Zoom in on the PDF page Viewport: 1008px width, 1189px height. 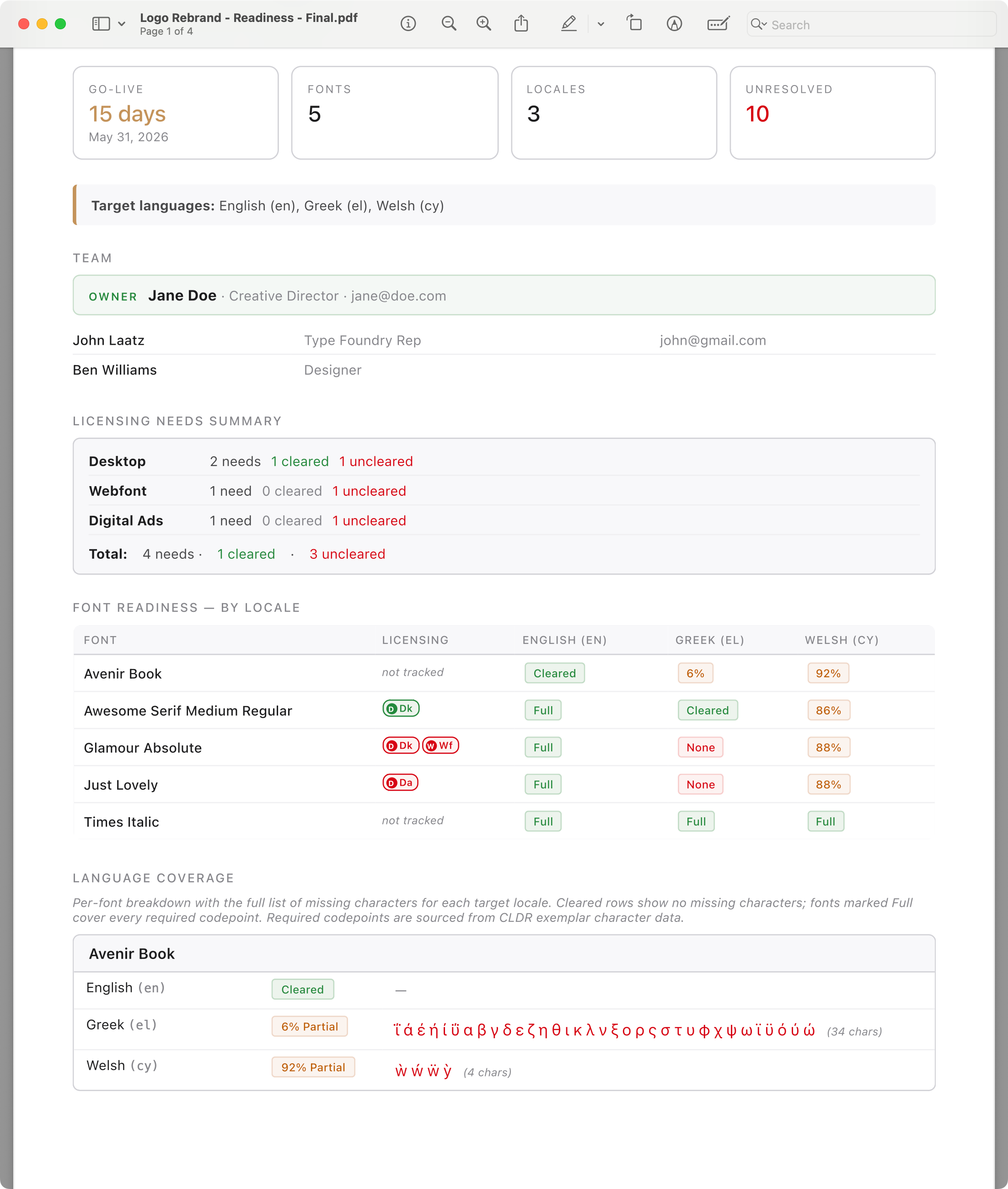click(484, 23)
